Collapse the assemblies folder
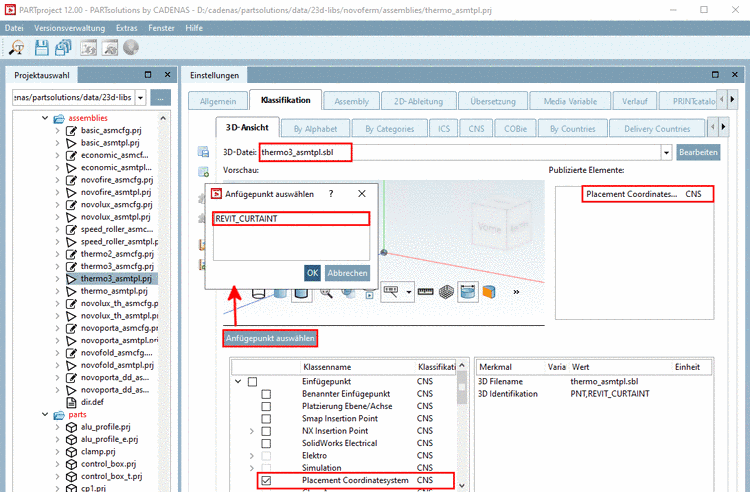The height and width of the screenshot is (492, 750). (45, 118)
